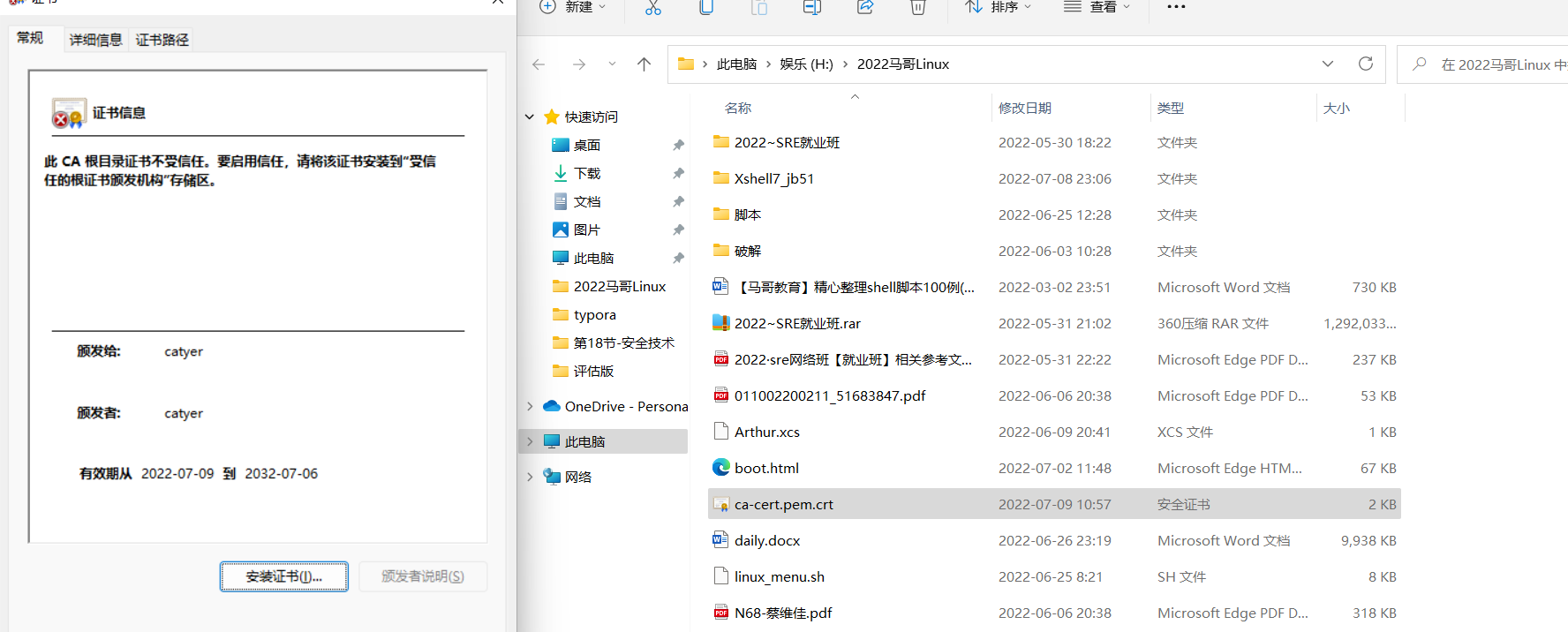Go up one folder level arrow

tap(644, 64)
